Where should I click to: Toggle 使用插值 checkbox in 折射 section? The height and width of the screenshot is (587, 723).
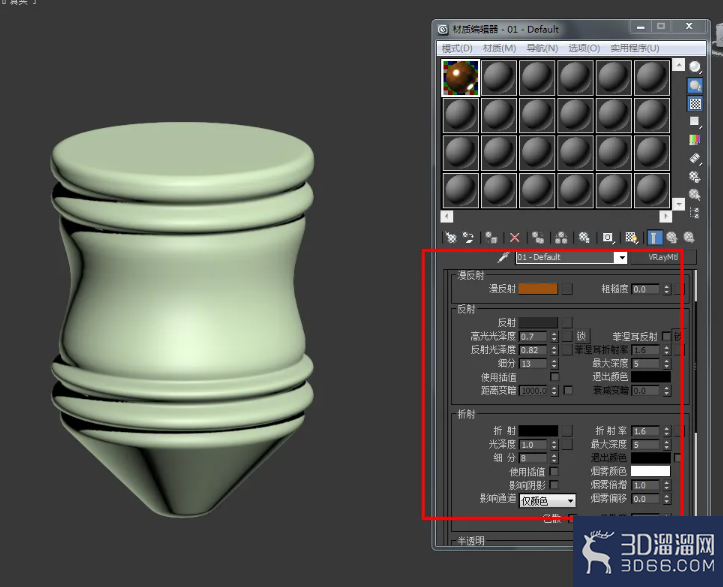pyautogui.click(x=554, y=472)
